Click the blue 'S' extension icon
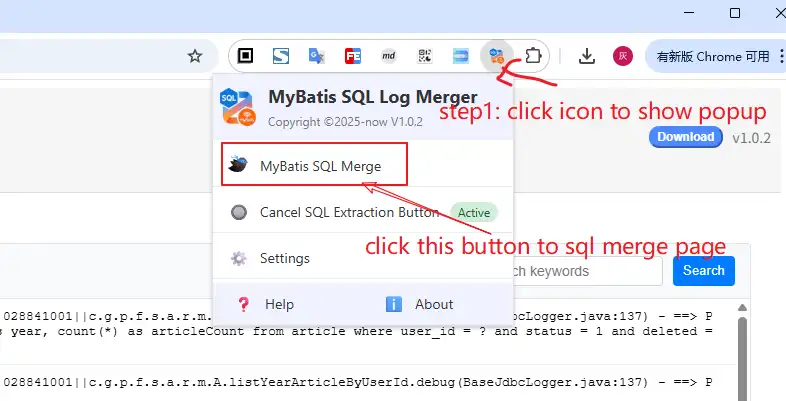Screen dimensions: 786x401 click(281, 56)
